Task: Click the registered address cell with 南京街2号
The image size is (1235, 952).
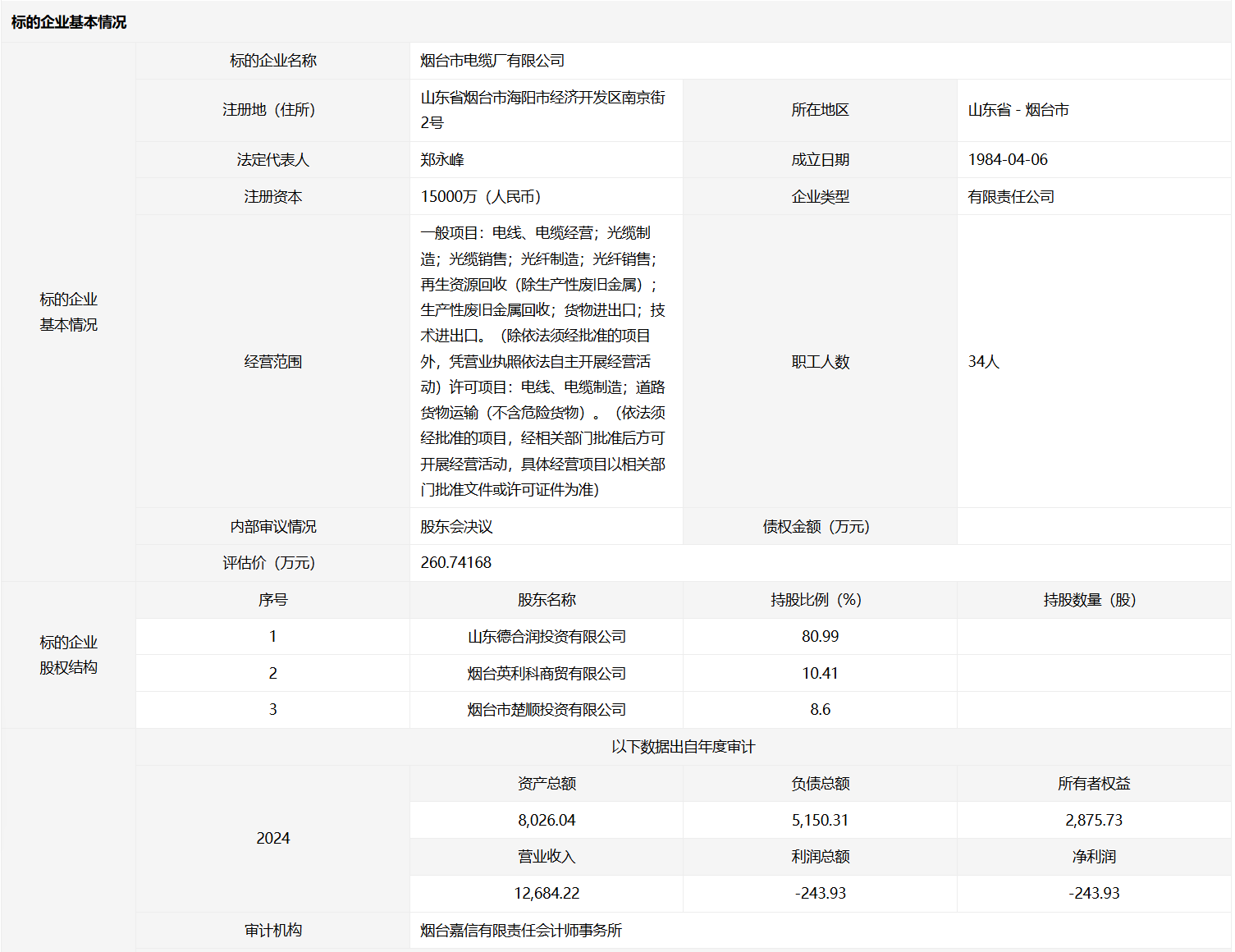Action: point(542,110)
